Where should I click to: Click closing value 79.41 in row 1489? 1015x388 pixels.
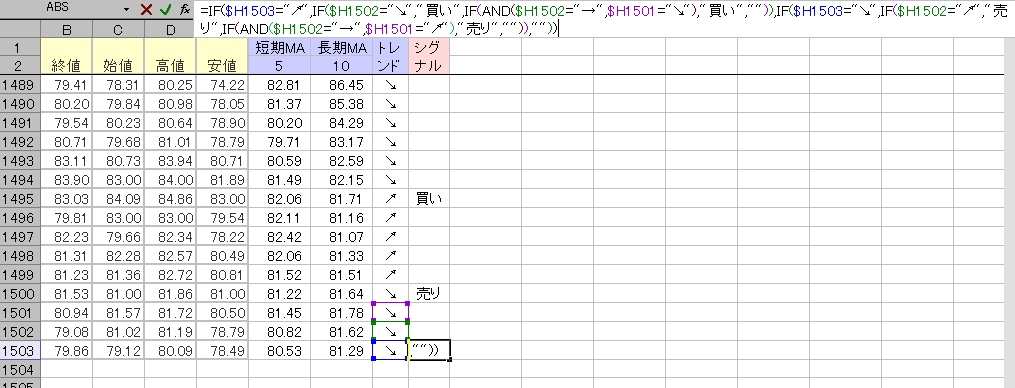[67, 84]
